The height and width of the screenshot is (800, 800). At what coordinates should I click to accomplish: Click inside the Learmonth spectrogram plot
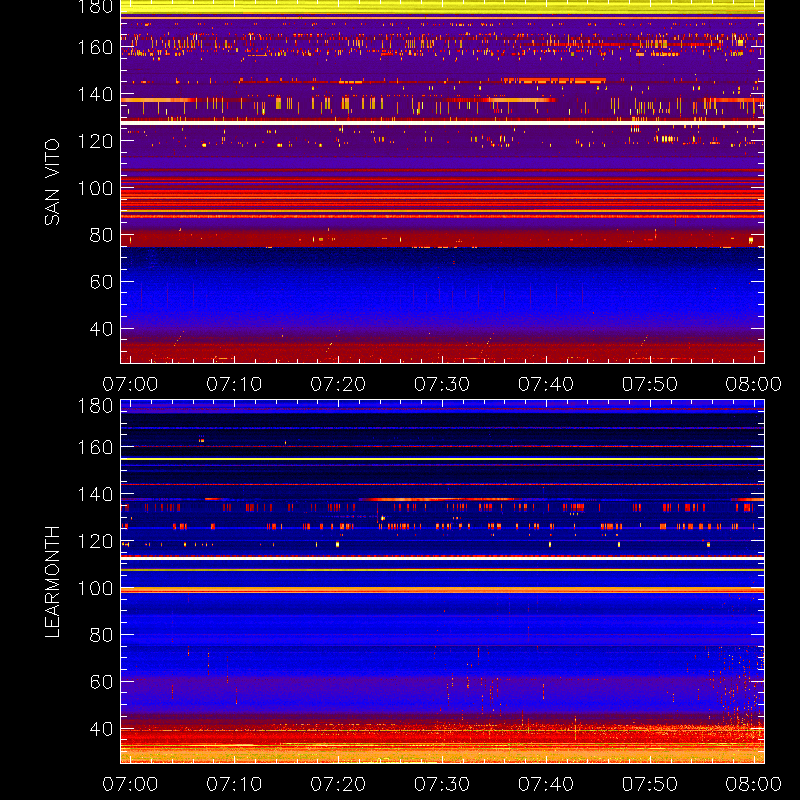[x=442, y=582]
